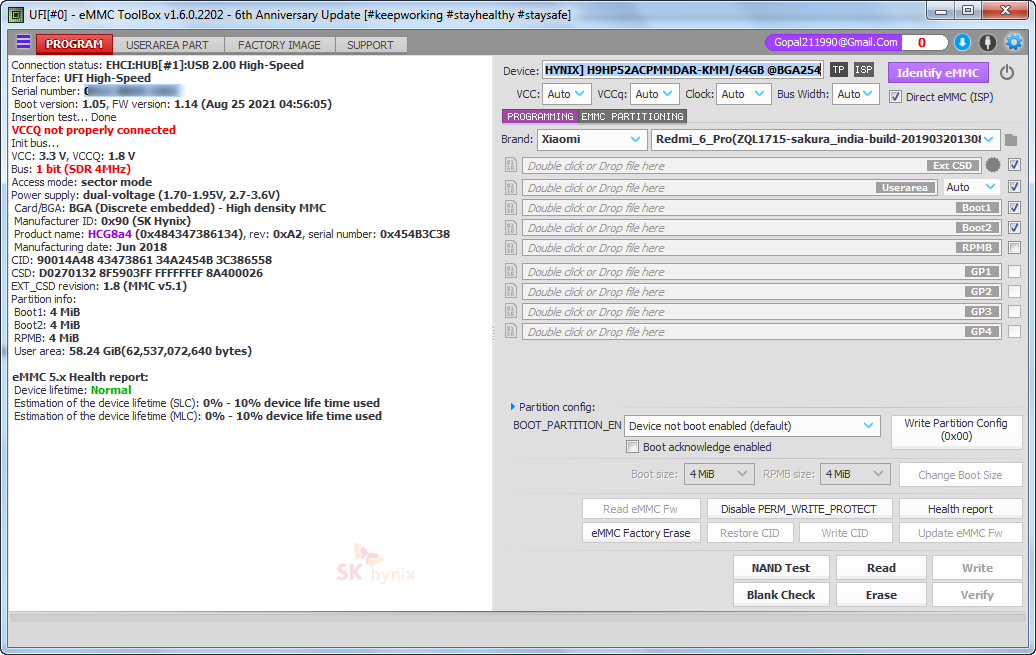Click the TP test point icon
The height and width of the screenshot is (655, 1036).
point(838,69)
